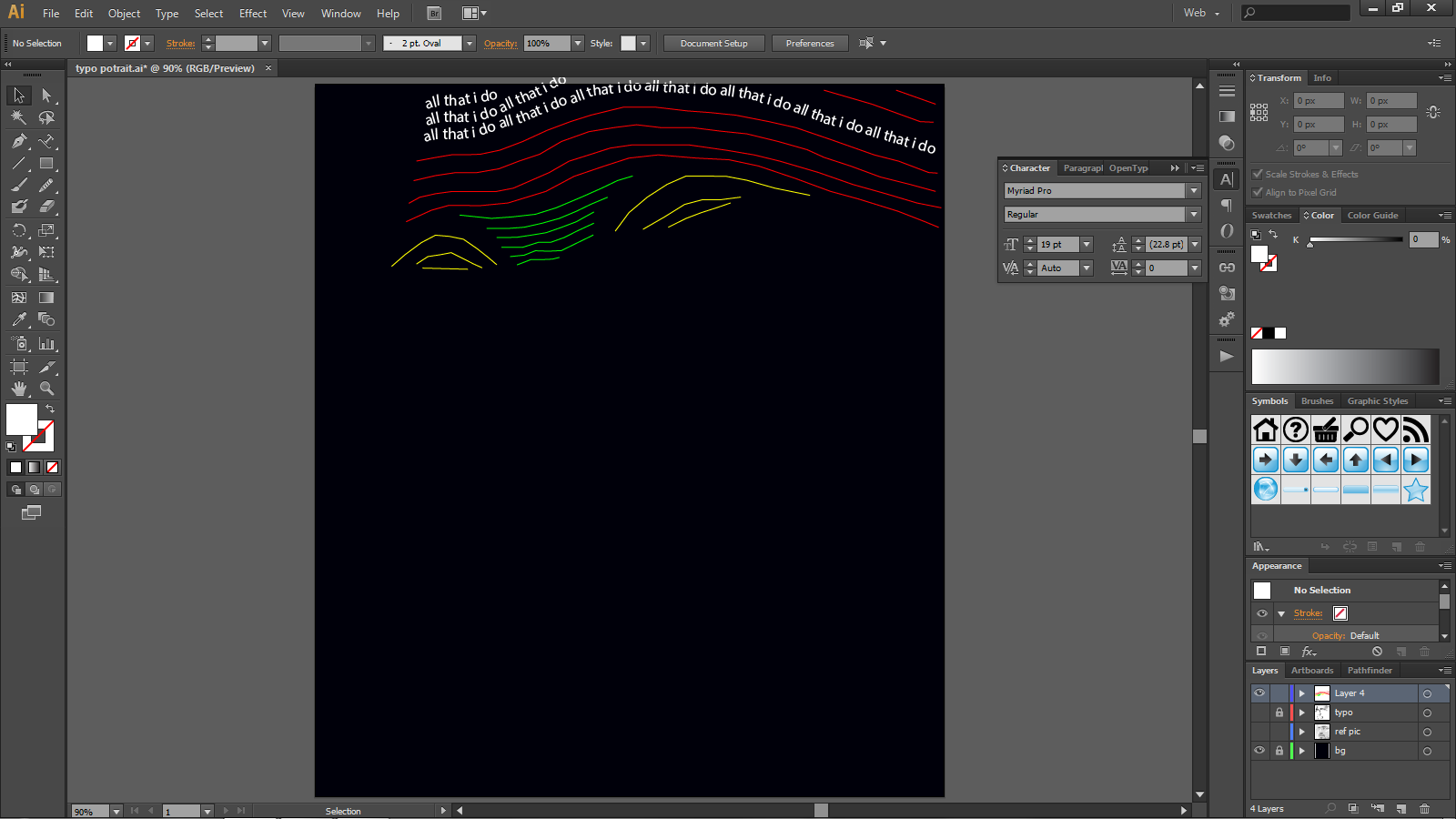Hide the Layer 4 layer
The image size is (1456, 819).
1259,693
